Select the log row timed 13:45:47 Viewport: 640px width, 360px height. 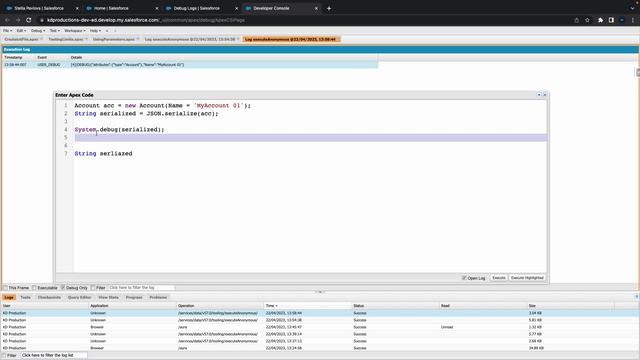(320, 327)
